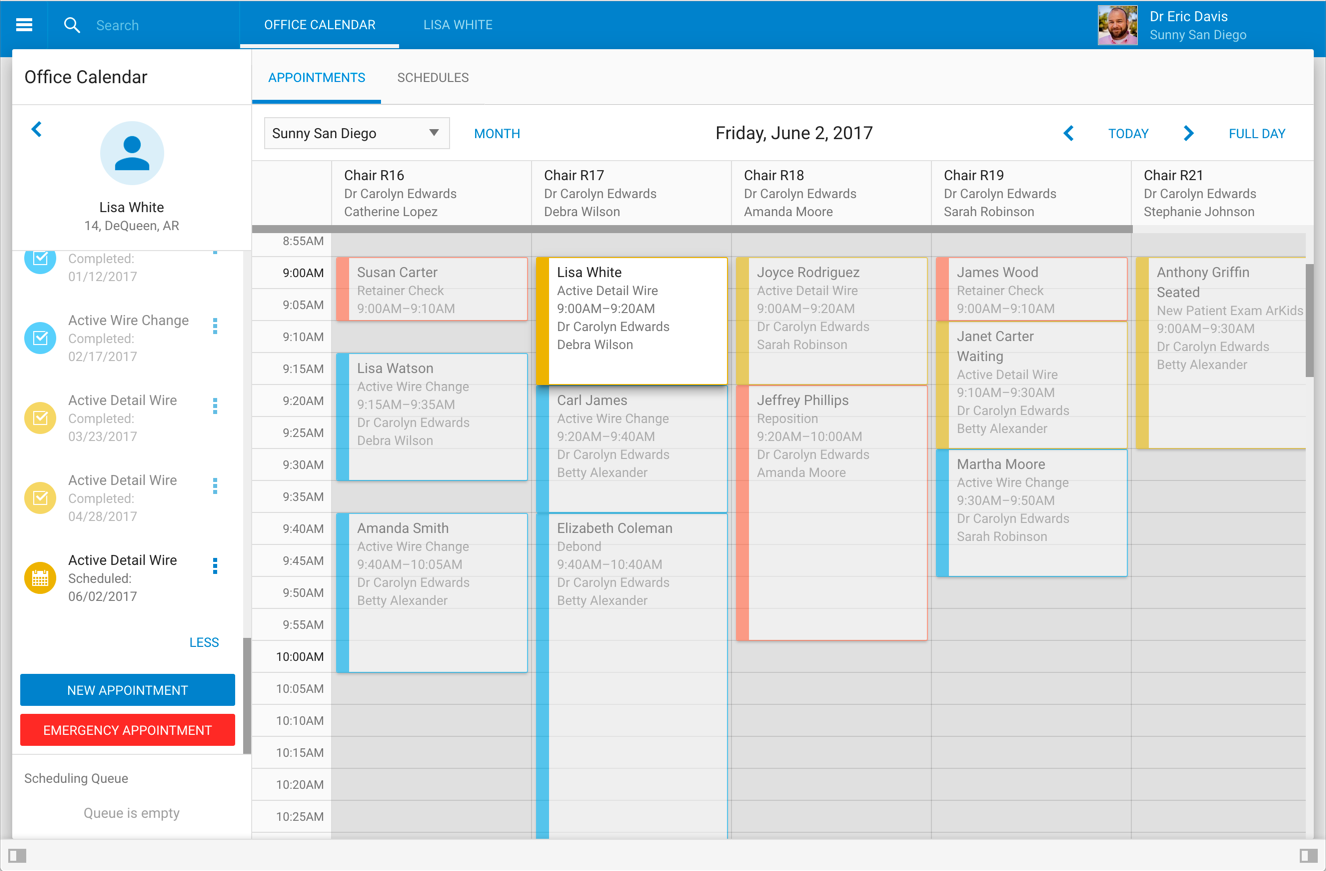Toggle right panel using bottom-right icon
This screenshot has width=1326, height=871.
[x=1308, y=855]
